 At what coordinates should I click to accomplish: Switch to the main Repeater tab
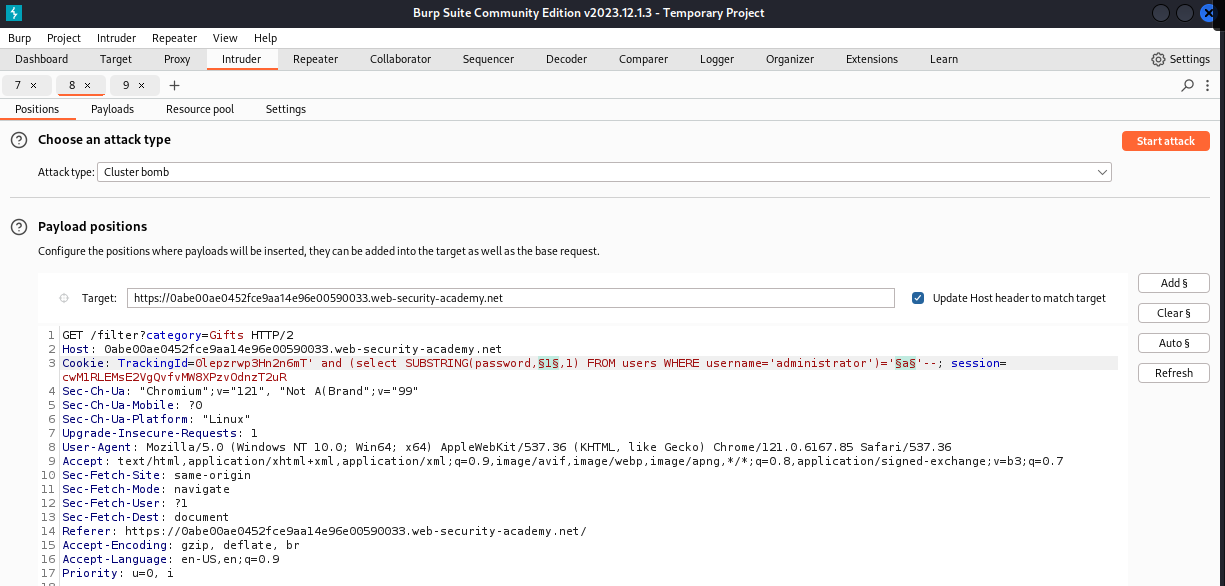(315, 59)
